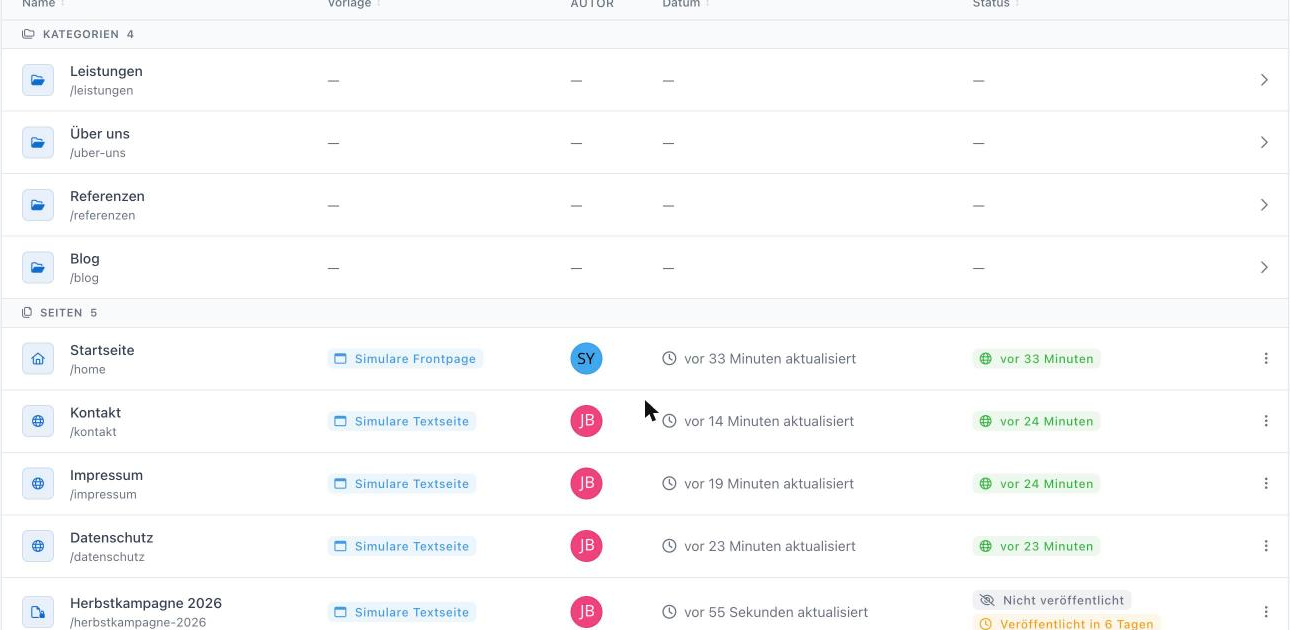Open the Datenschutz page title

tap(112, 537)
